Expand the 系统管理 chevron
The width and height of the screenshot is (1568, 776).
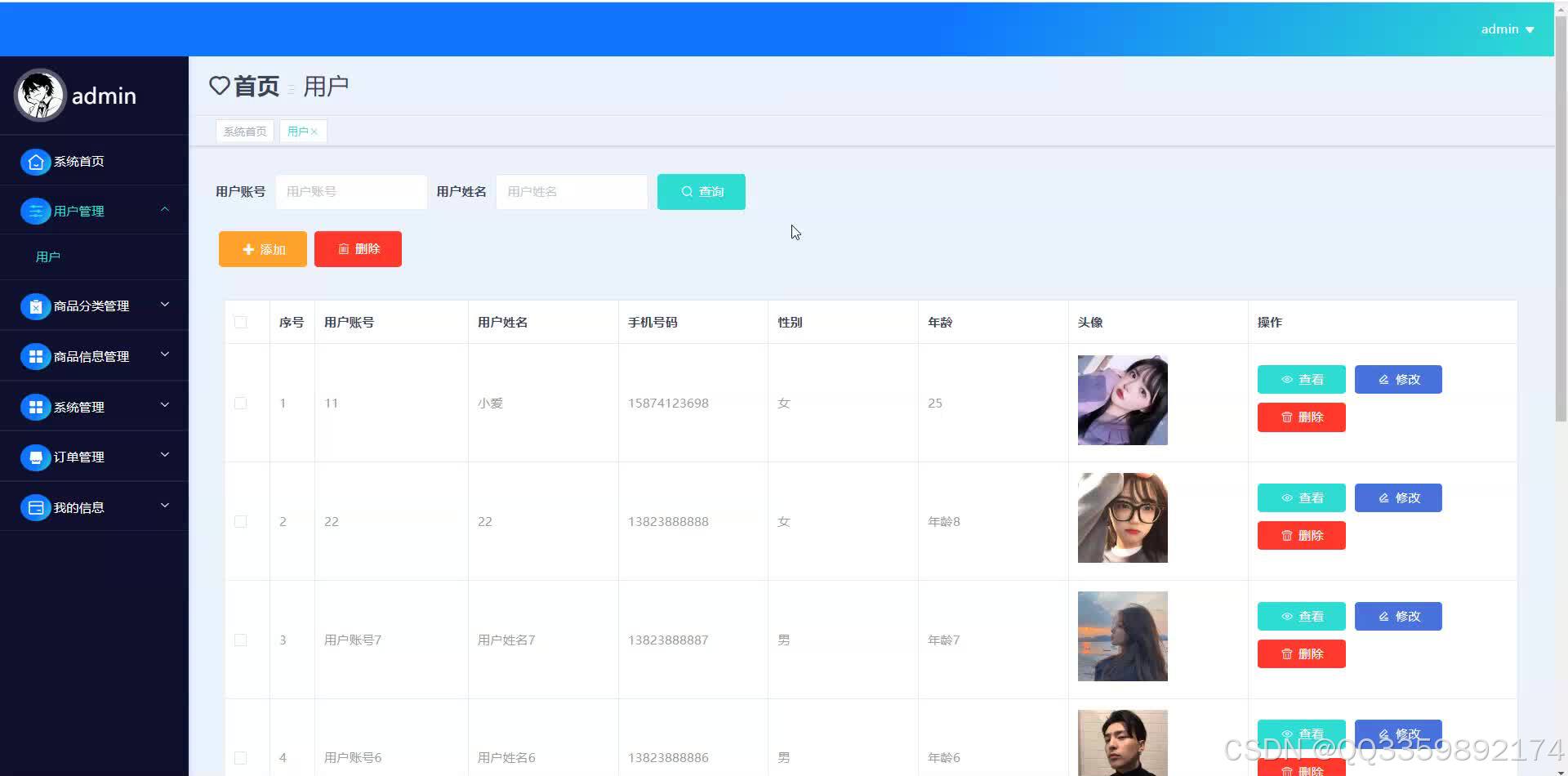(x=165, y=405)
